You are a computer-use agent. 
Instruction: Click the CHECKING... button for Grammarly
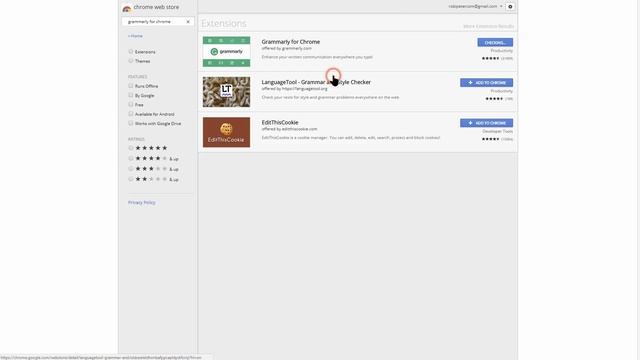coord(495,42)
